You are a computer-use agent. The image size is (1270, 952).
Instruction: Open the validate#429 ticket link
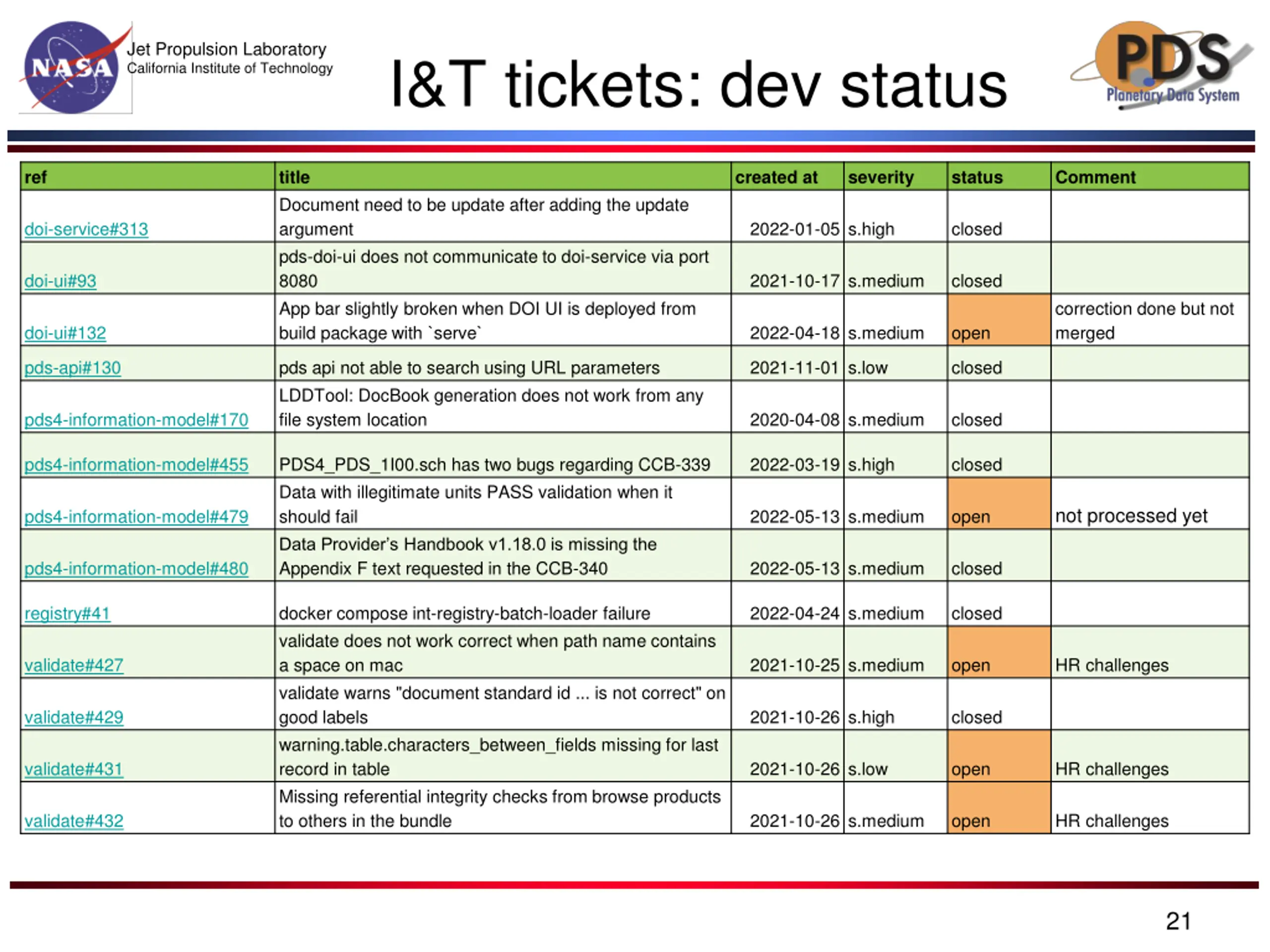(x=73, y=716)
